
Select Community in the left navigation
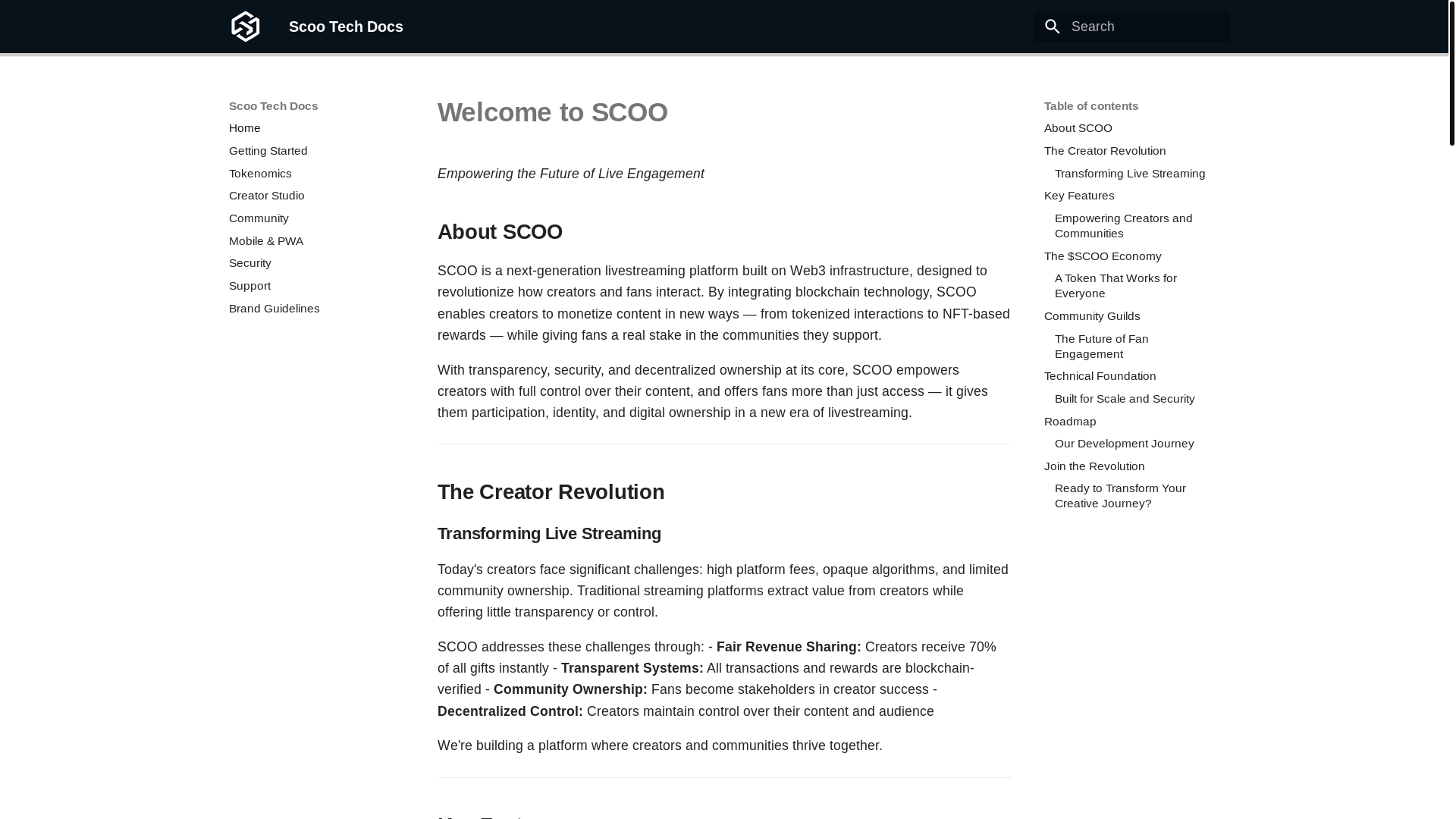point(259,218)
